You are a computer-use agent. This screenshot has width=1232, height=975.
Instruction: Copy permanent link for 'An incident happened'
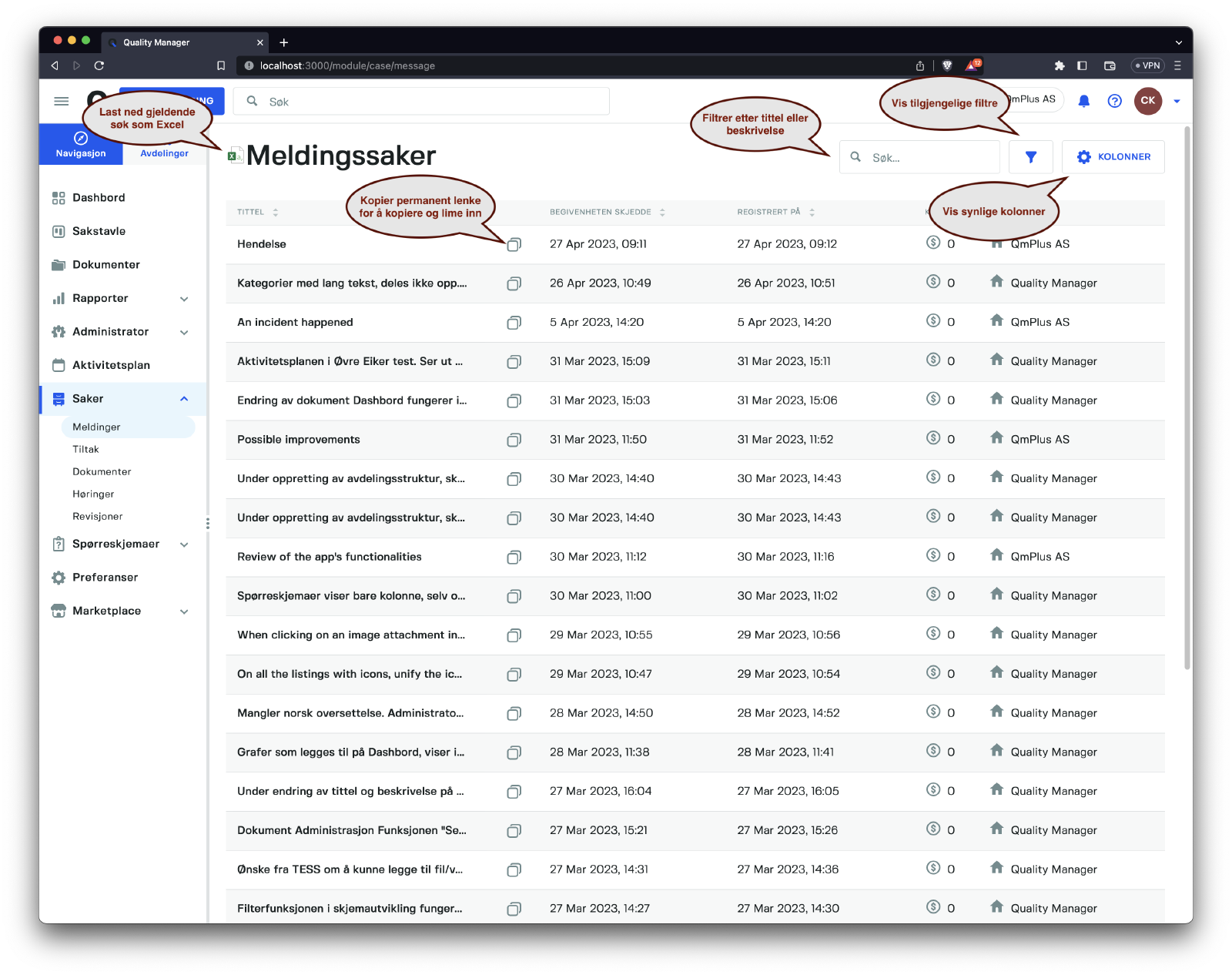(514, 323)
